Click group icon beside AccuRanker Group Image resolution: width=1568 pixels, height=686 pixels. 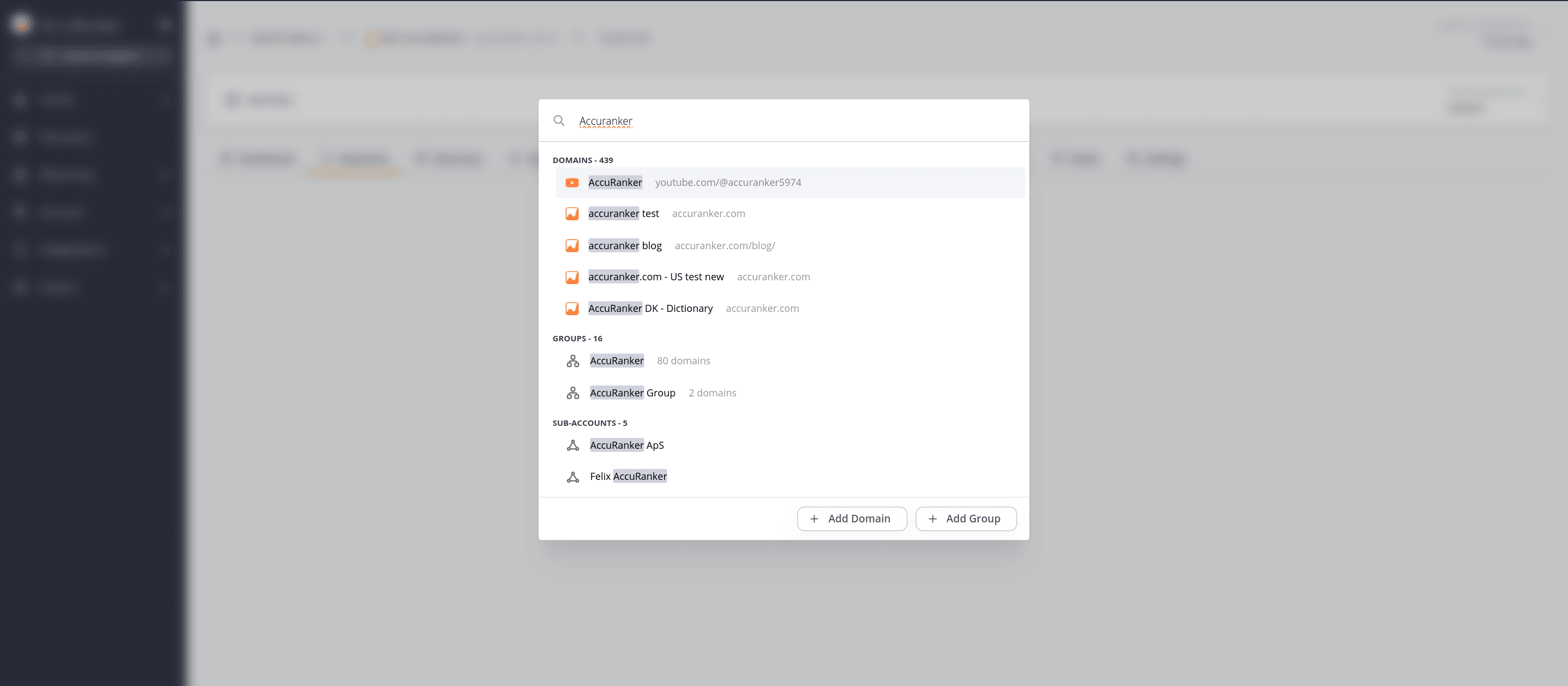tap(573, 393)
